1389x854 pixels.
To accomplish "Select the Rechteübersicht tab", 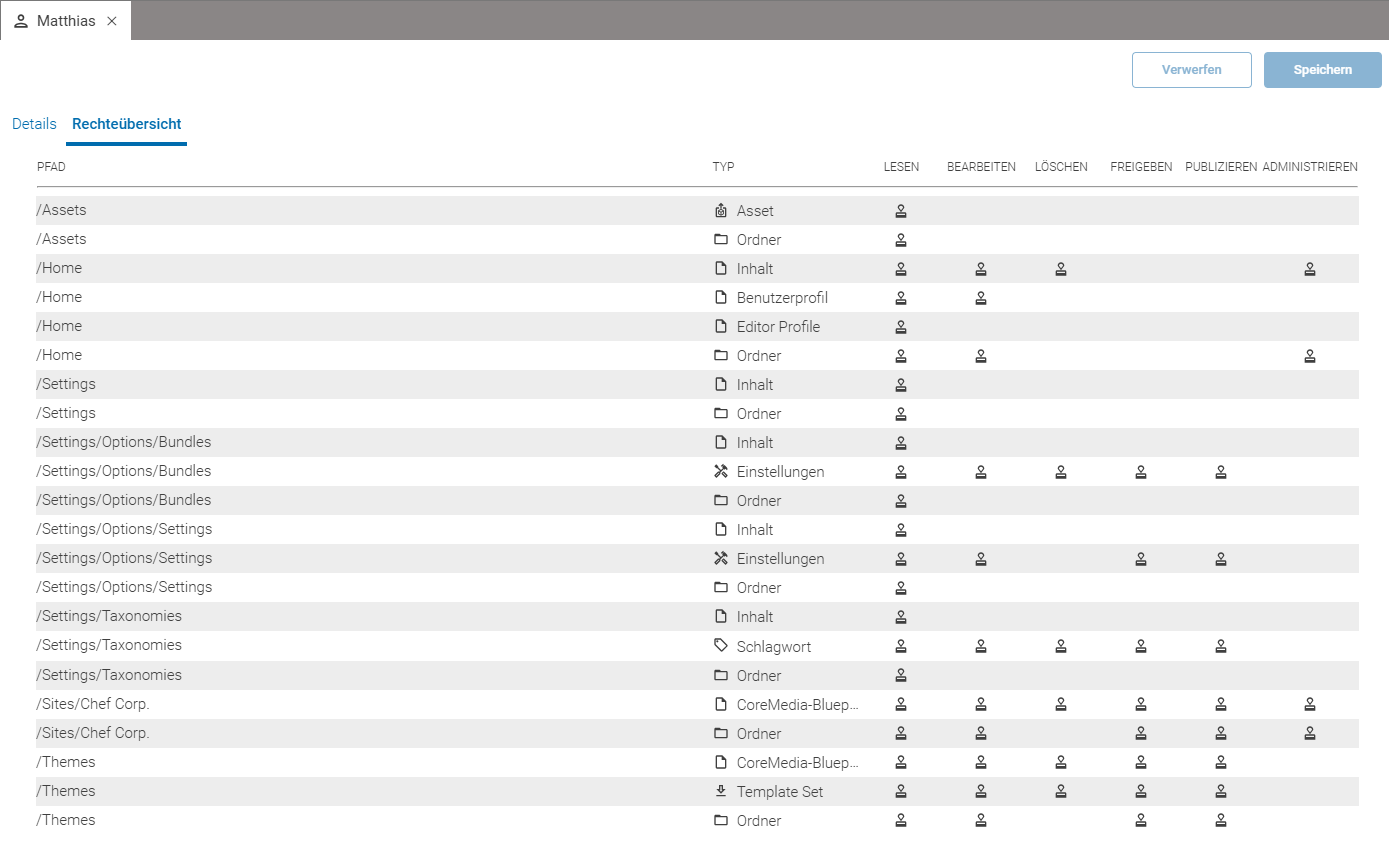I will 127,124.
